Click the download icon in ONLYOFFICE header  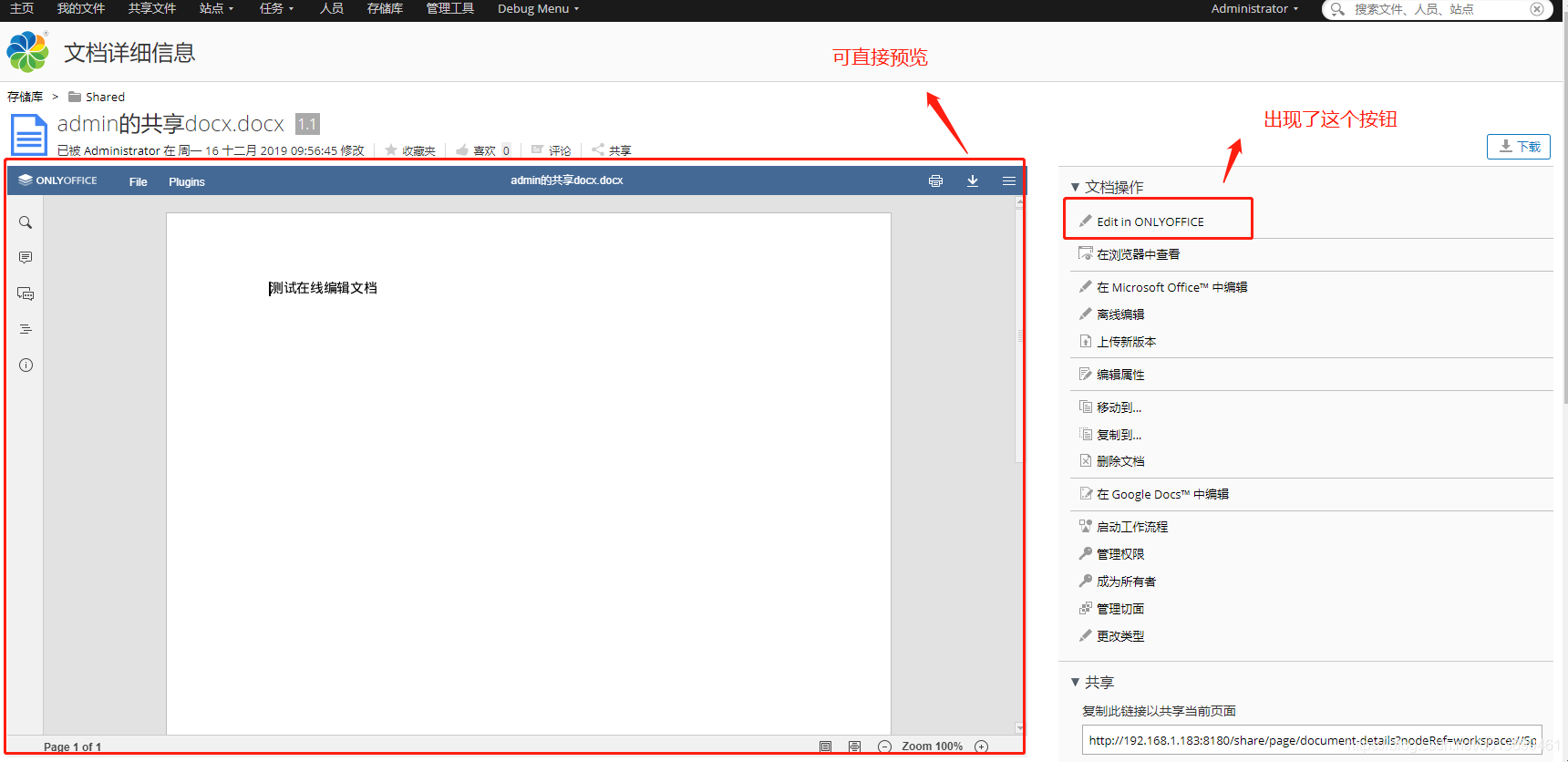pos(973,180)
